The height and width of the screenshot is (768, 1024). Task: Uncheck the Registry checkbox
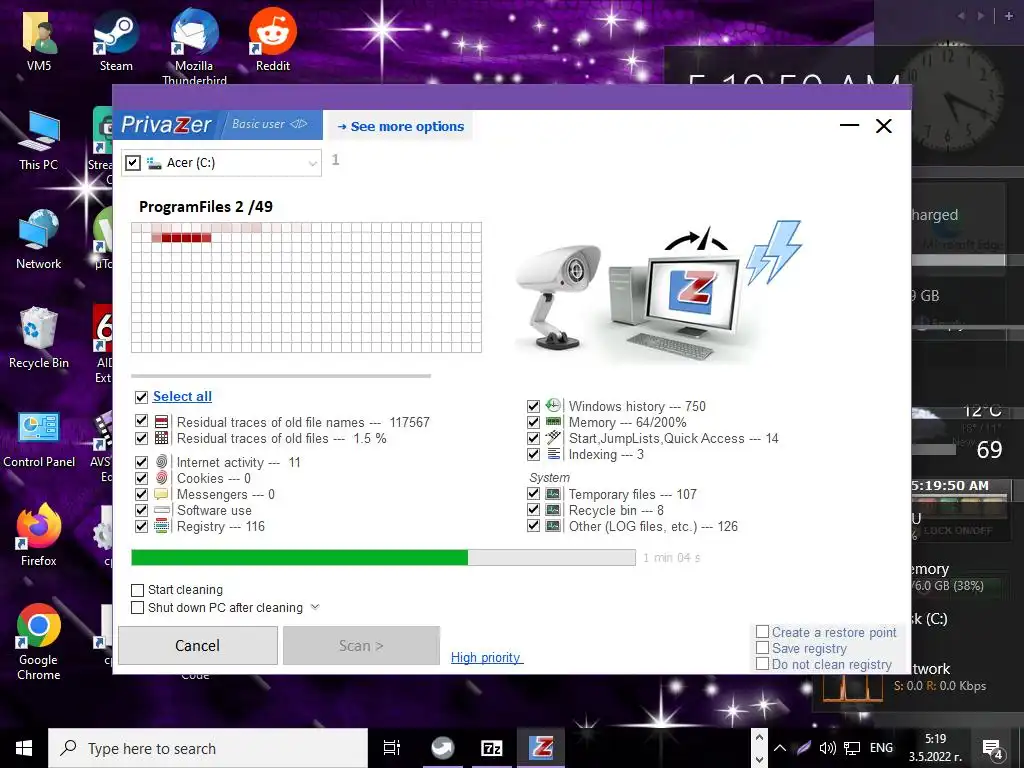(x=141, y=526)
